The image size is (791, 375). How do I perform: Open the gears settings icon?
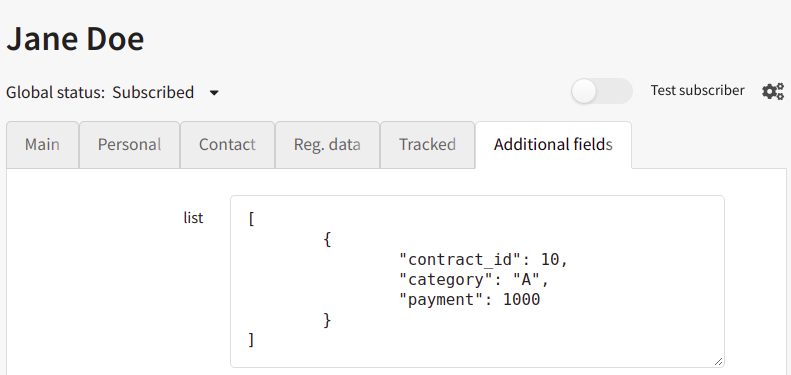773,91
